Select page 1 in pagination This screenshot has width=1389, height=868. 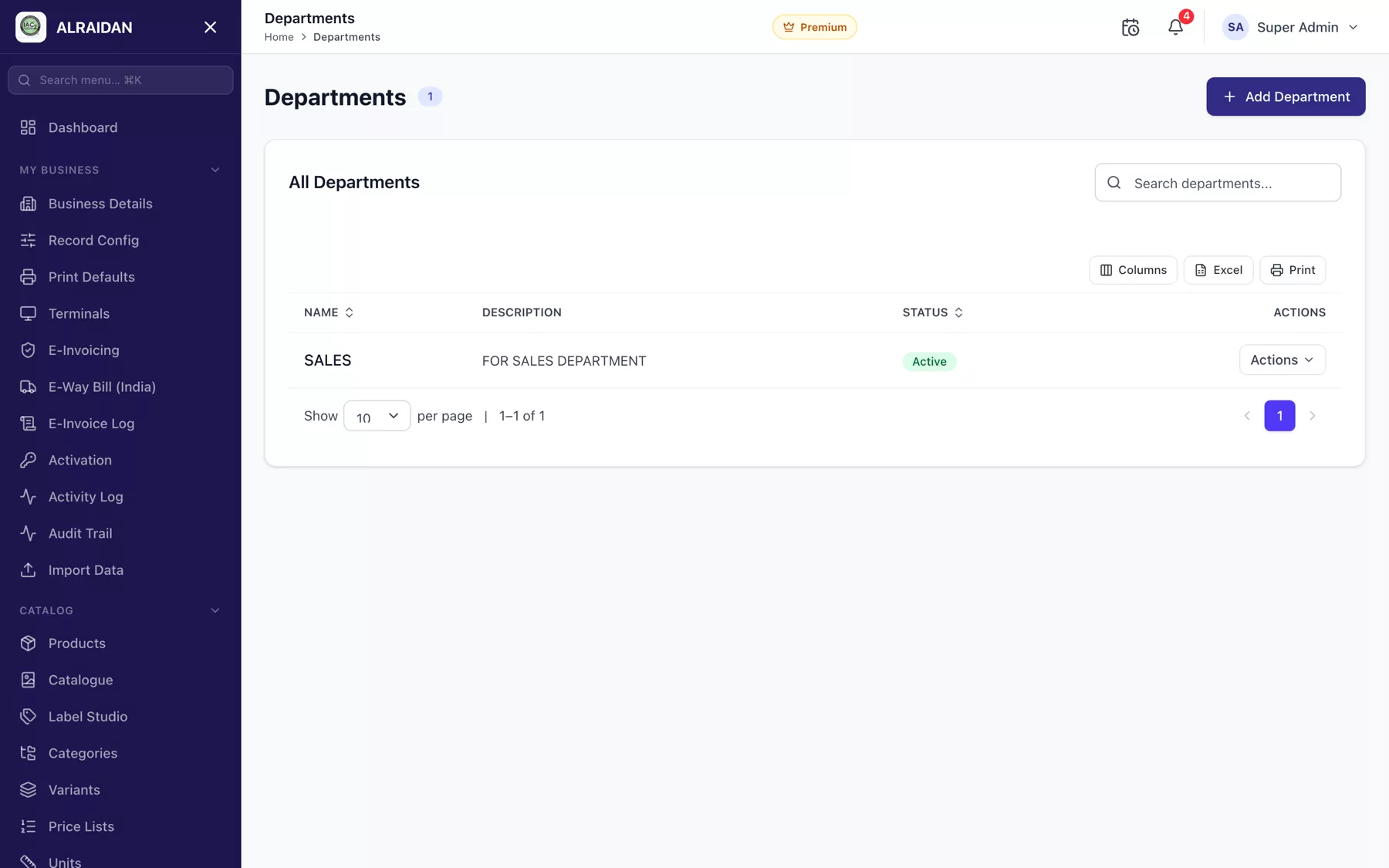(x=1279, y=416)
